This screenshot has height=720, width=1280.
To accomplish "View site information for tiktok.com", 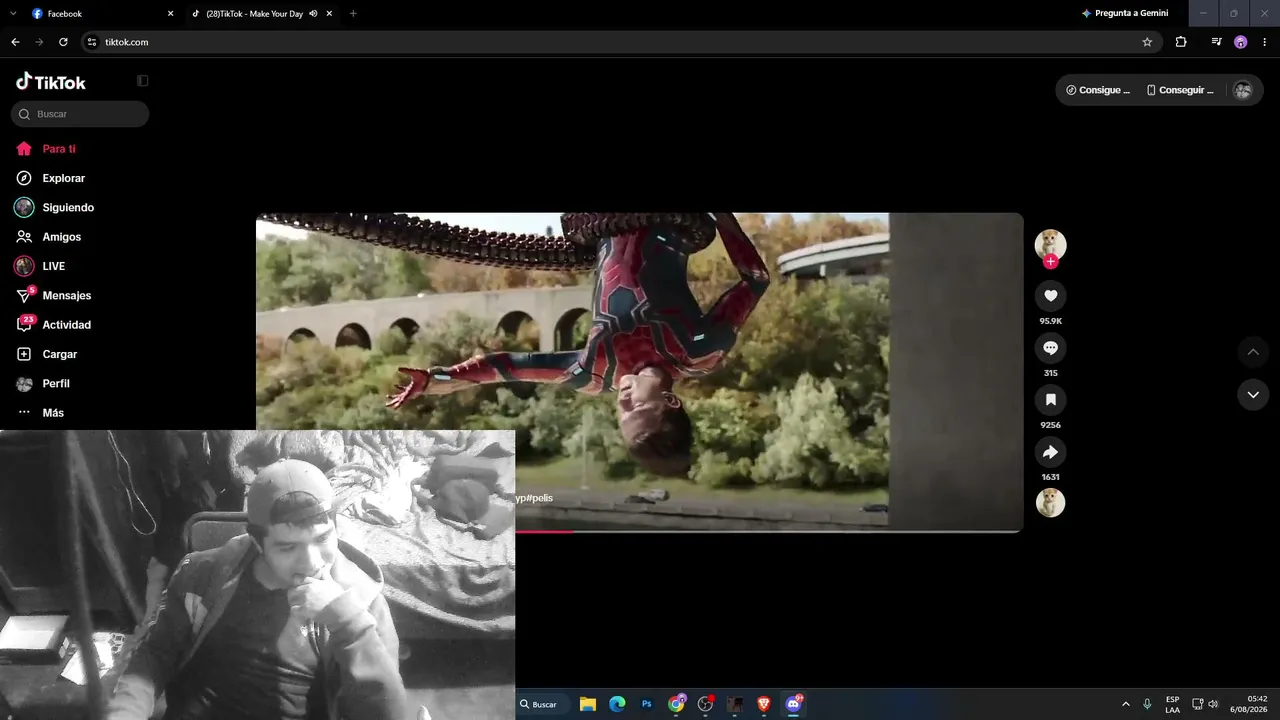I will coord(91,42).
